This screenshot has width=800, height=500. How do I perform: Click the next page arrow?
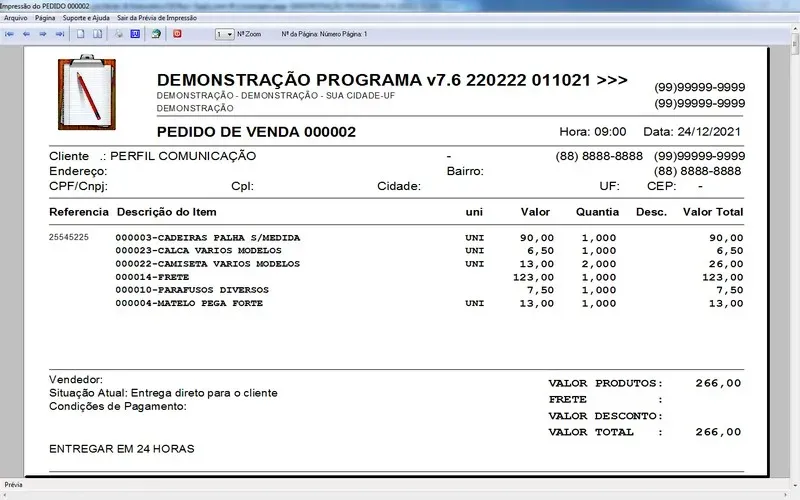point(43,34)
